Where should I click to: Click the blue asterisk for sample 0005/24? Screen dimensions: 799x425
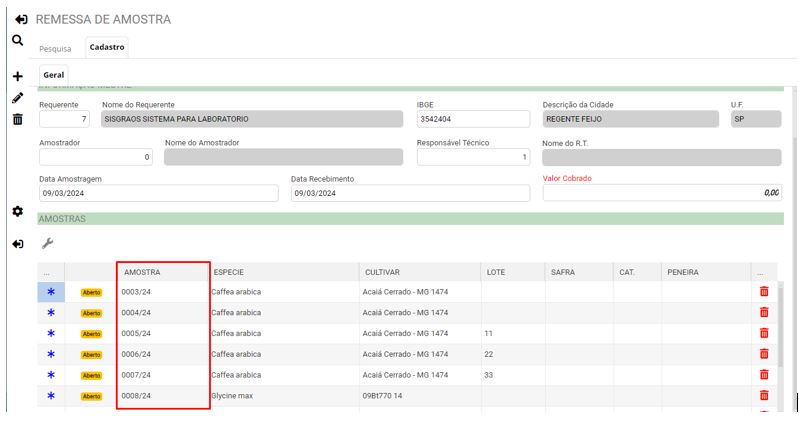click(x=51, y=333)
